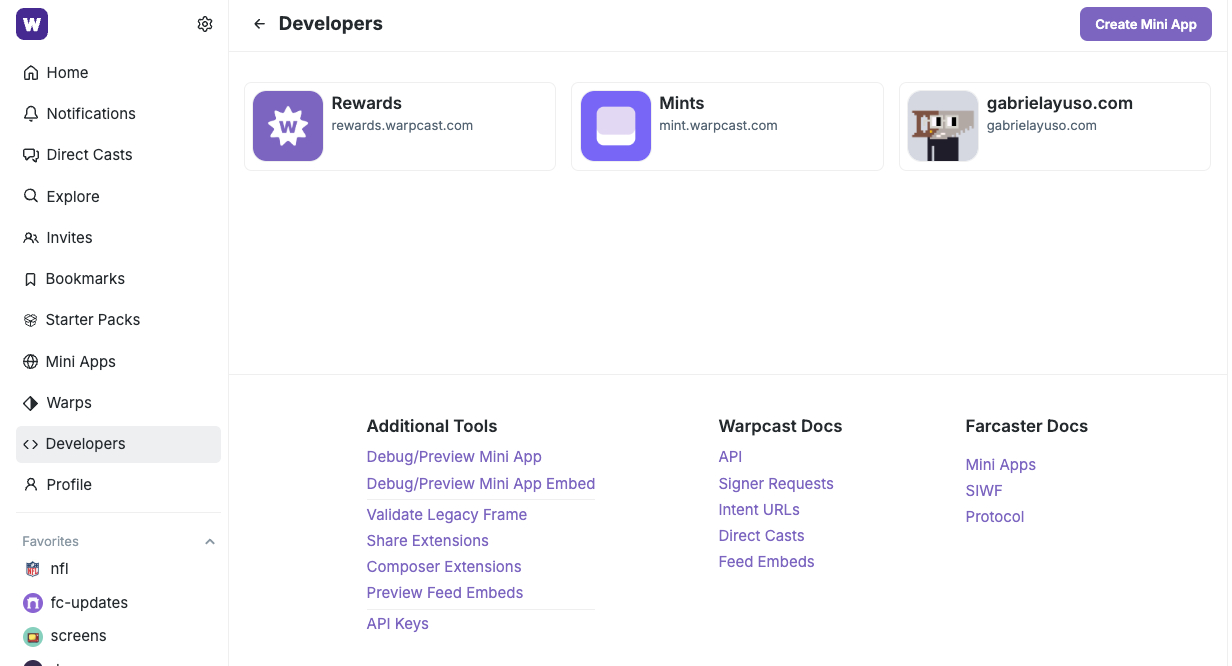Screen dimensions: 1232x666
Task: Click the screens channel avatar
Action: click(x=33, y=636)
